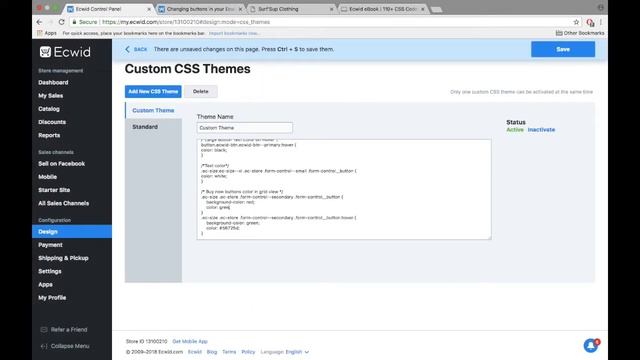Viewport: 640px width, 360px height.
Task: Open Apps in the sidebar menu
Action: click(x=45, y=284)
